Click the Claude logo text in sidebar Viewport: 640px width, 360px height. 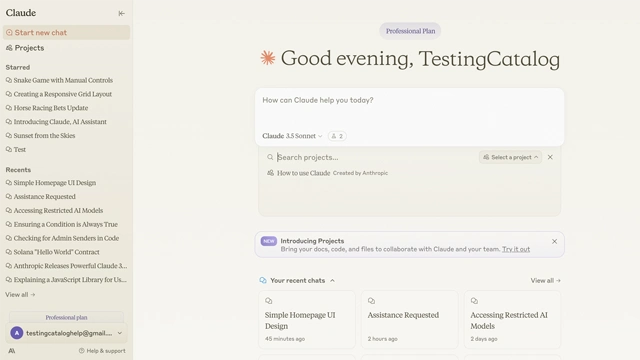tap(21, 13)
